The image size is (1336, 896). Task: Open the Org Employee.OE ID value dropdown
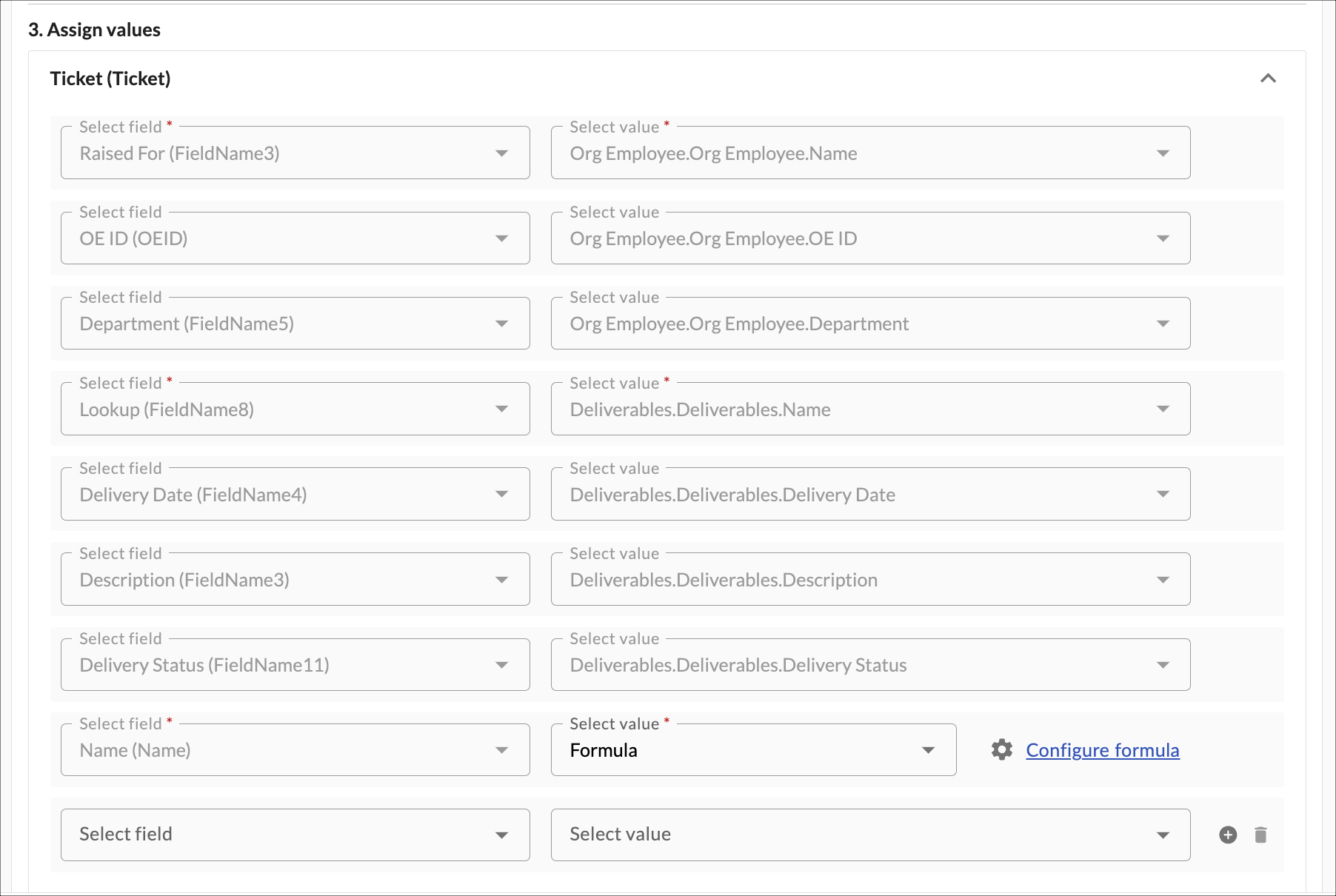869,238
